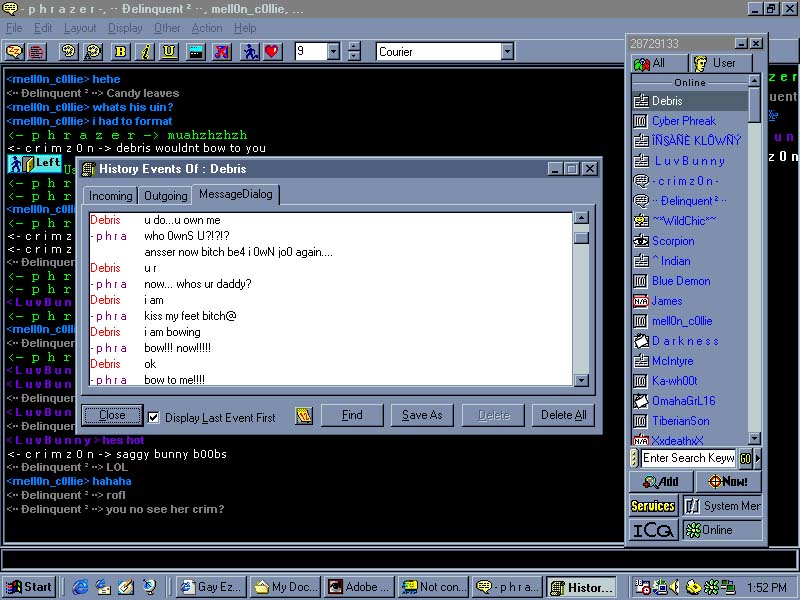The width and height of the screenshot is (800, 600).
Task: Open the Display menu
Action: pyautogui.click(x=125, y=28)
